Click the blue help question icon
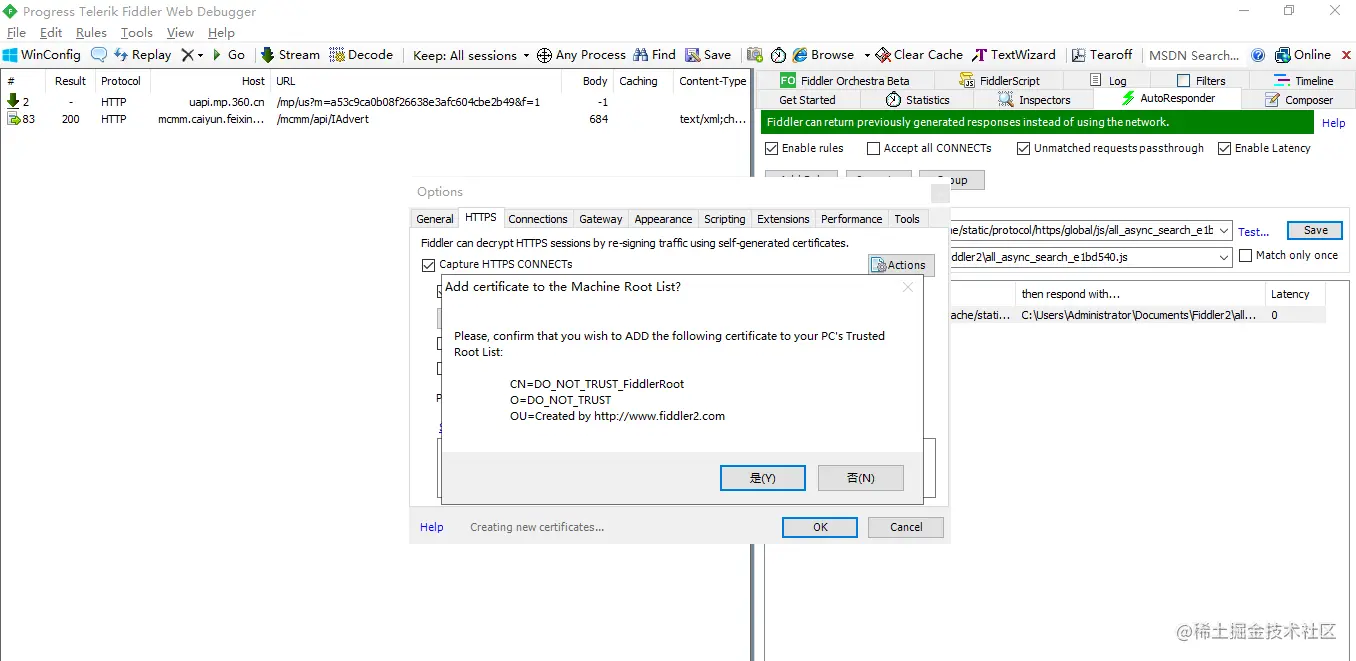Image resolution: width=1356 pixels, height=661 pixels. 1258,55
